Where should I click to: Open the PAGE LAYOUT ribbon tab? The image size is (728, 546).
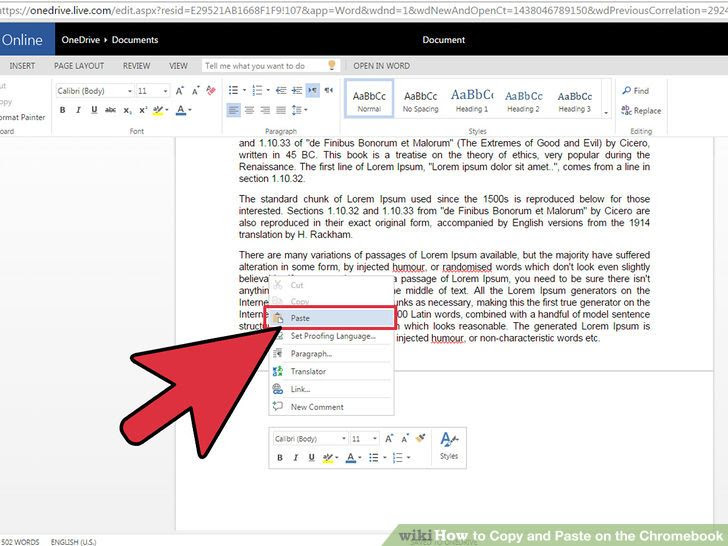tap(79, 65)
